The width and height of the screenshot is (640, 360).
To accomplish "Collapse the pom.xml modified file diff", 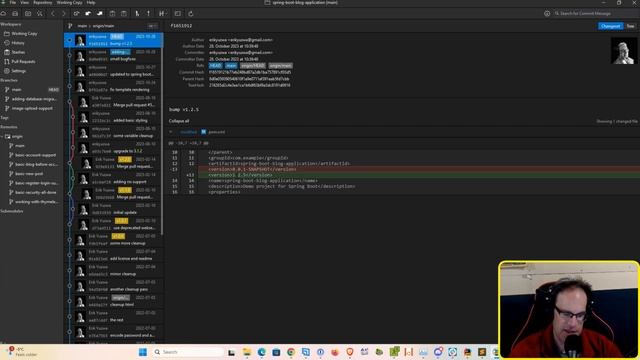I will 171,132.
